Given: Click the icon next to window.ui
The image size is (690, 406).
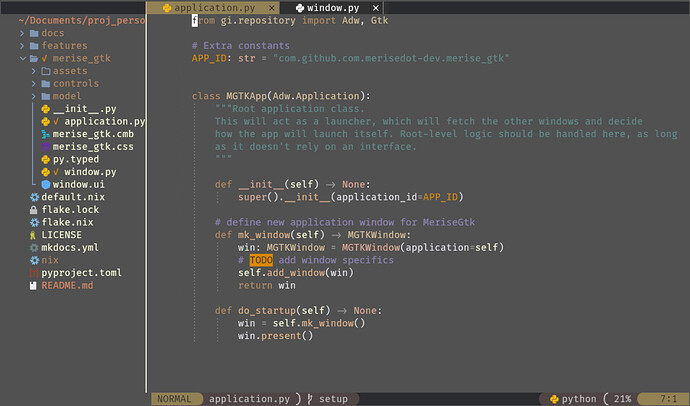Looking at the screenshot, I should (45, 184).
